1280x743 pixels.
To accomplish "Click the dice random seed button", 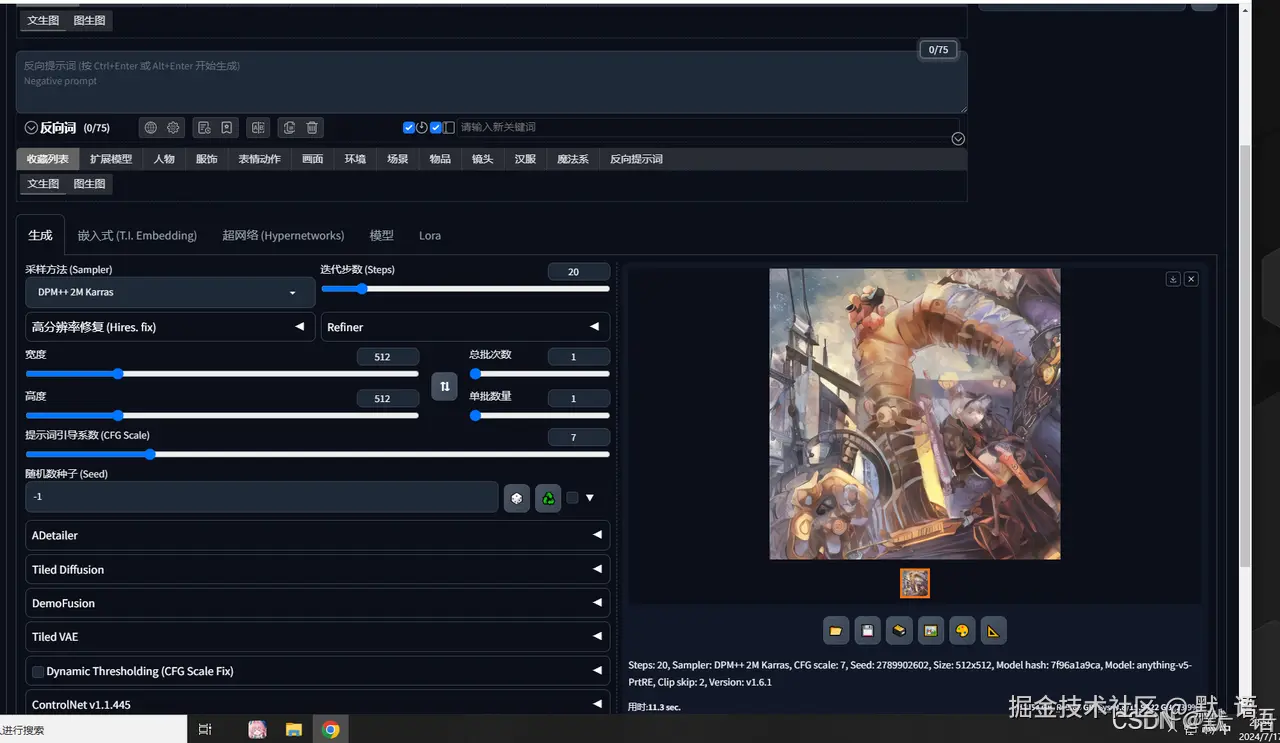I will pyautogui.click(x=517, y=497).
